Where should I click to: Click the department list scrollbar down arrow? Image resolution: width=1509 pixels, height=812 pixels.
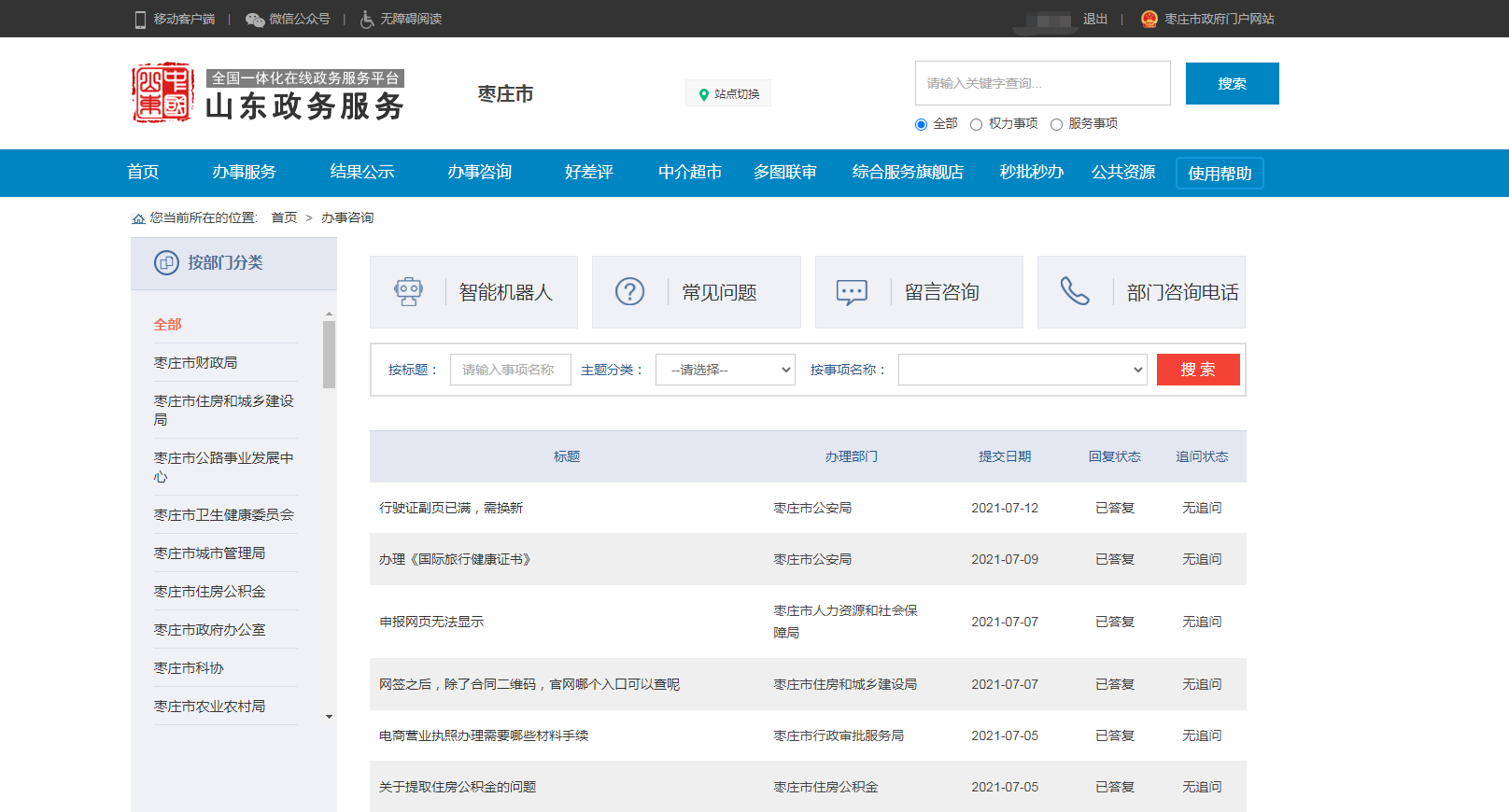tap(329, 717)
